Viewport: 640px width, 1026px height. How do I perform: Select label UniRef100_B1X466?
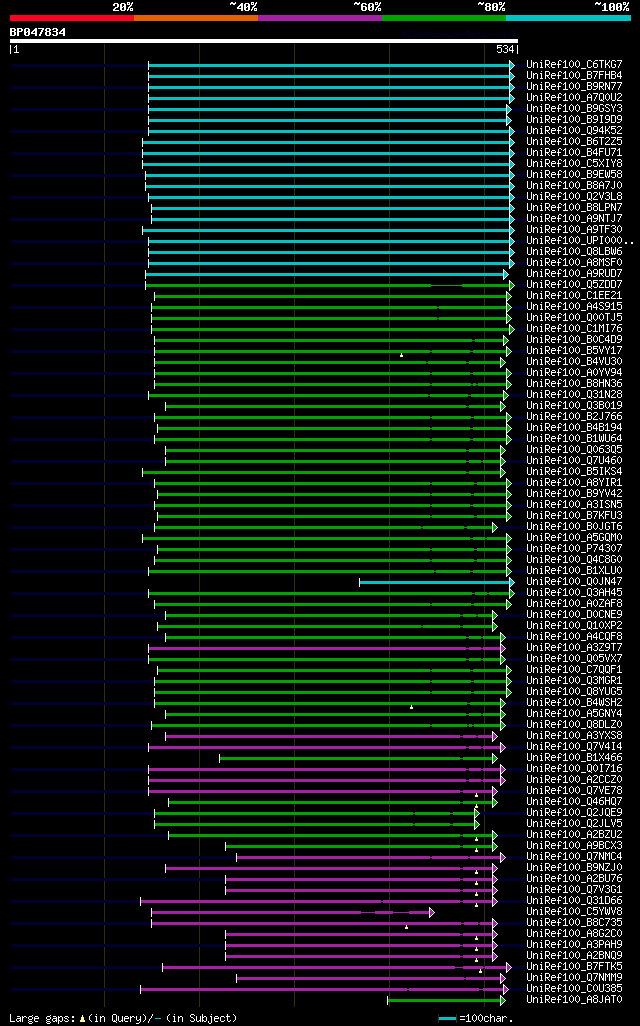(x=574, y=758)
